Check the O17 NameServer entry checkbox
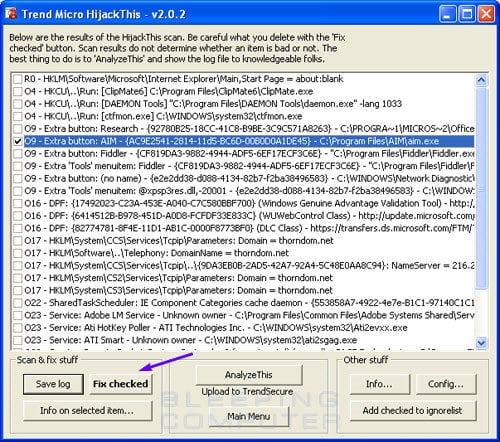The width and height of the screenshot is (500, 442). click(18, 266)
